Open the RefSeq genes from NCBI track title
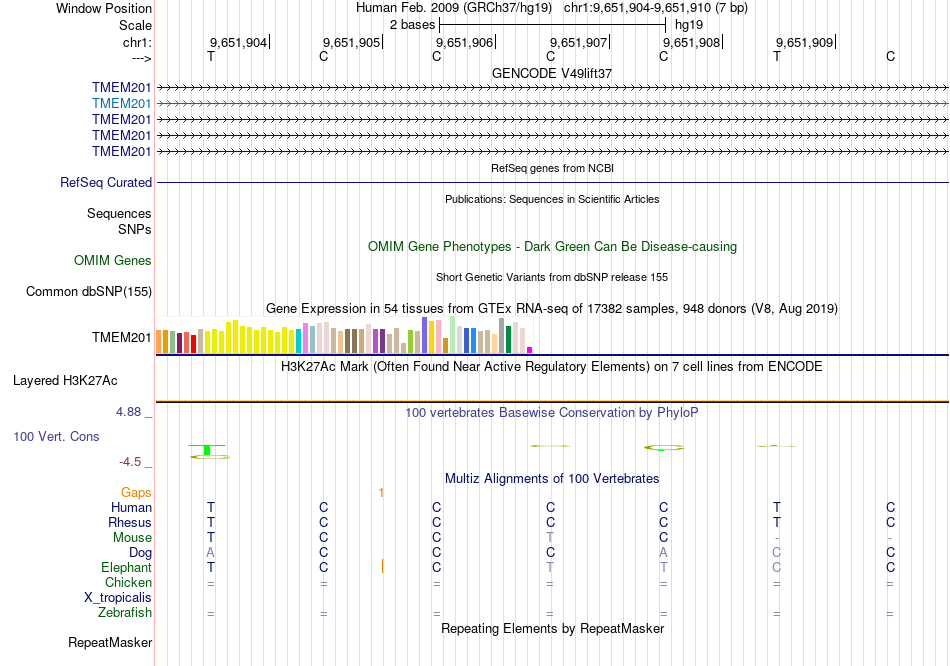Viewport: 950px width, 666px height. point(552,168)
